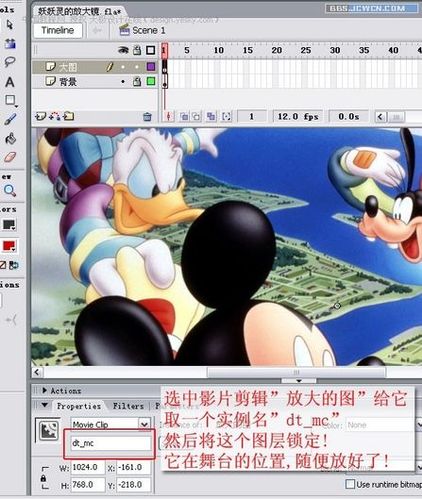422x499 pixels.
Task: Click the movie clip symbol icon
Action: (x=49, y=430)
